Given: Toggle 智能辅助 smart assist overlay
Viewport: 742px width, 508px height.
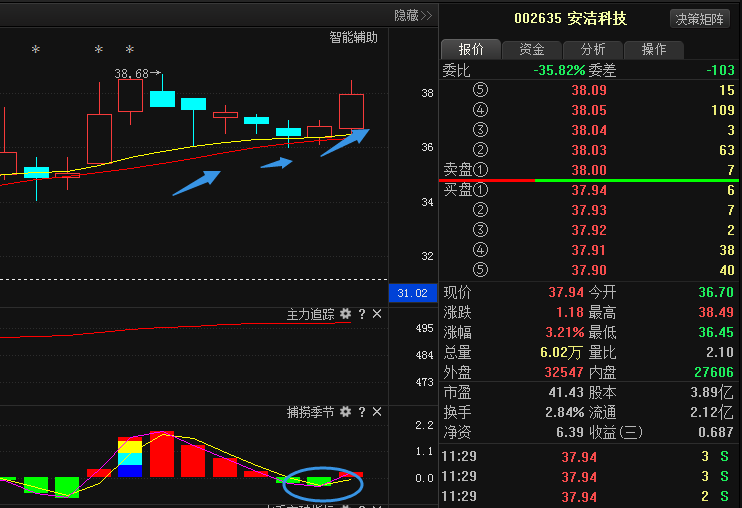Looking at the screenshot, I should tap(354, 38).
